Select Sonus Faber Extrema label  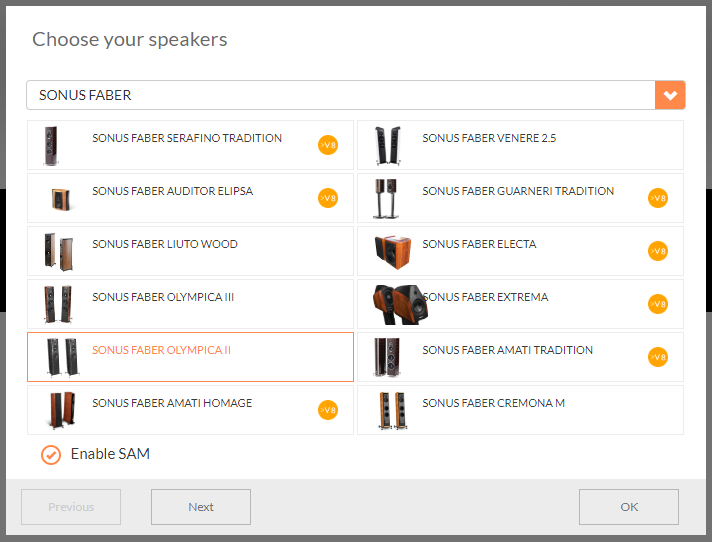[485, 297]
